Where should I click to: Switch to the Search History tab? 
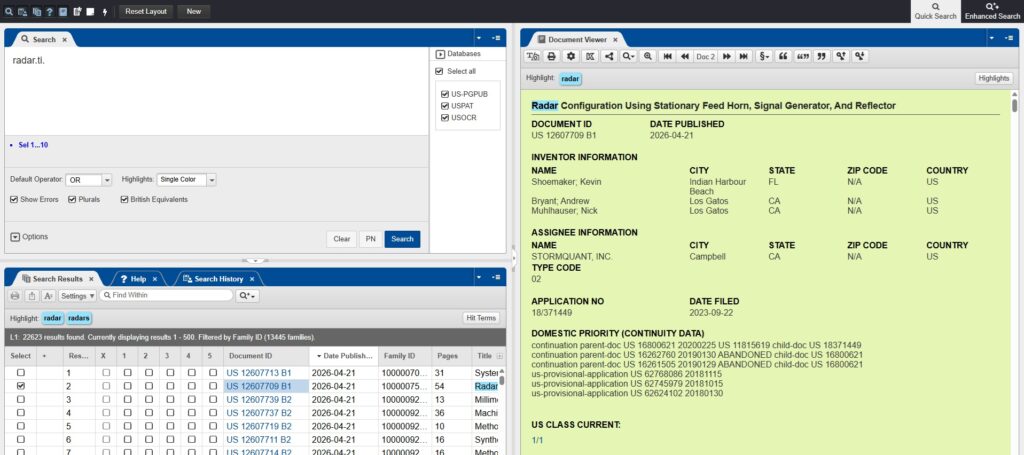(217, 278)
